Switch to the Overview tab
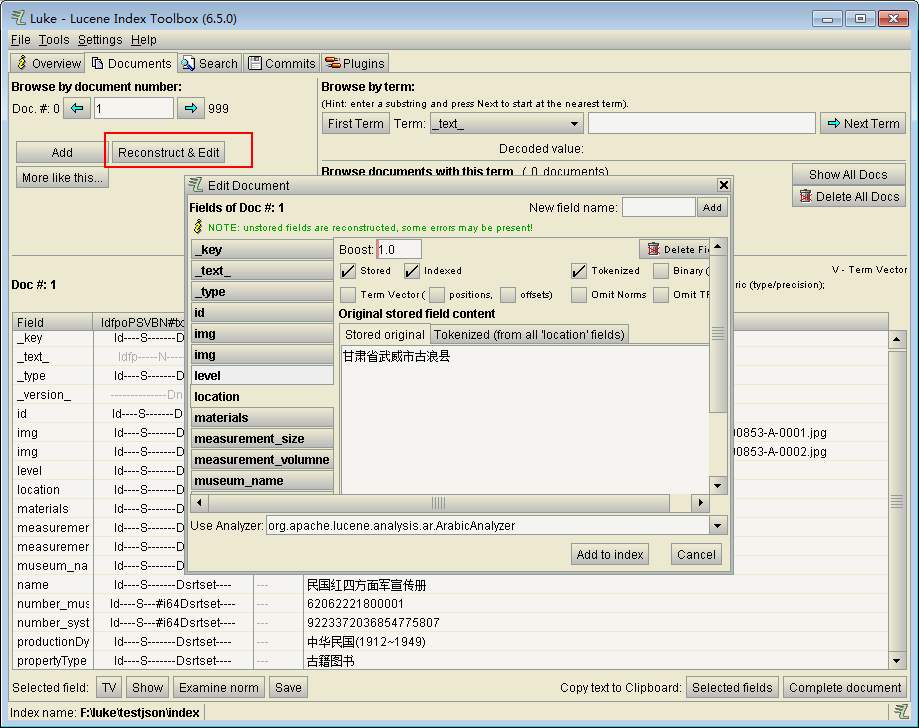919x728 pixels. (48, 63)
